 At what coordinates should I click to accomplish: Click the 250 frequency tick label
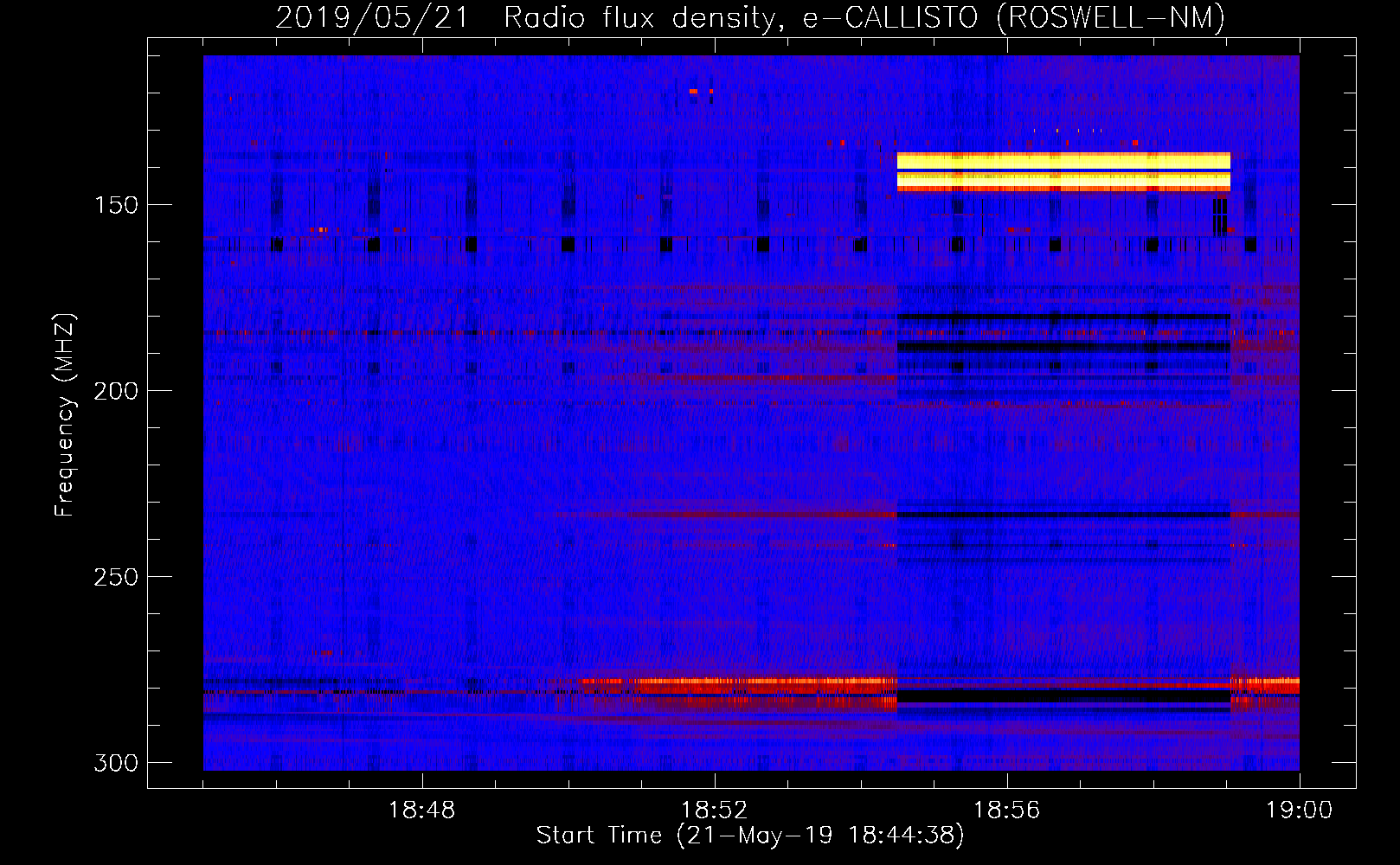(x=116, y=577)
